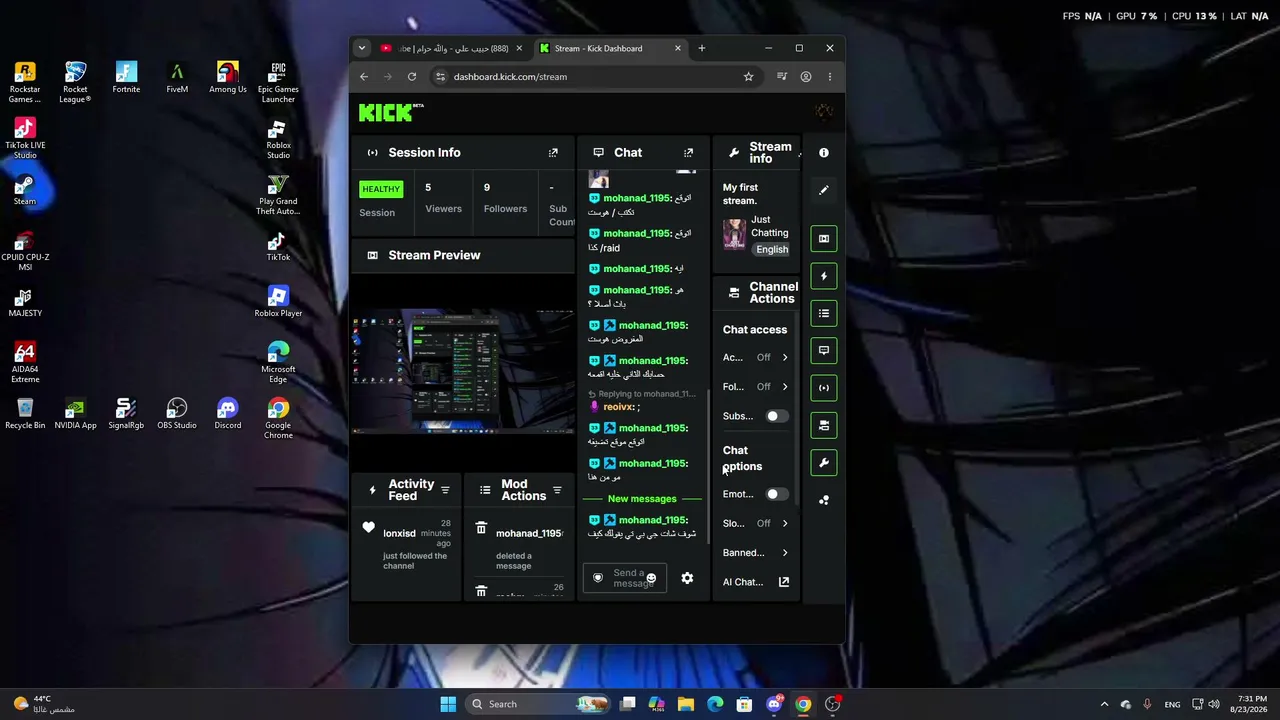Expand Banned words option

[x=755, y=552]
